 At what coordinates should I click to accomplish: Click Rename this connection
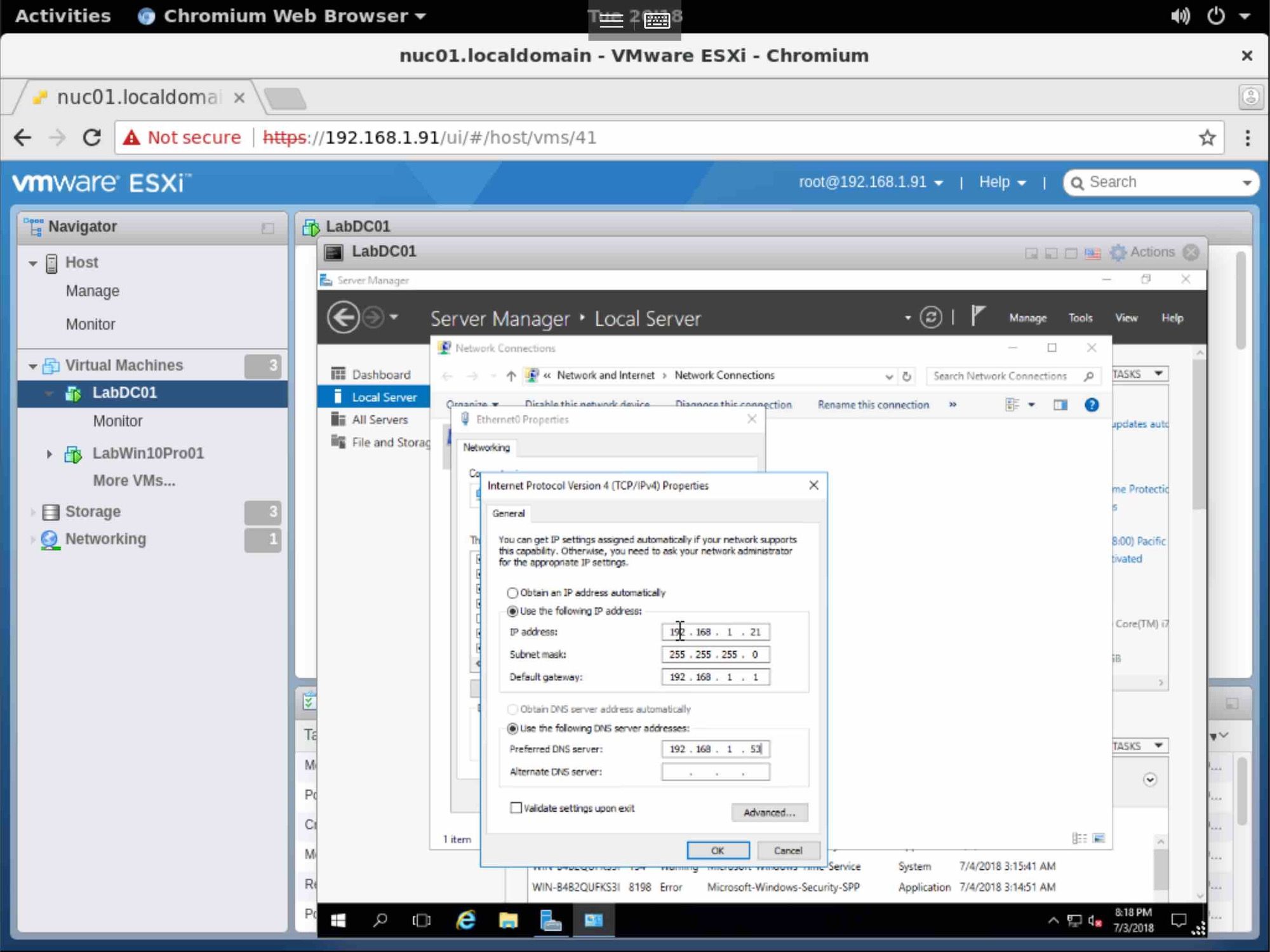click(x=873, y=405)
